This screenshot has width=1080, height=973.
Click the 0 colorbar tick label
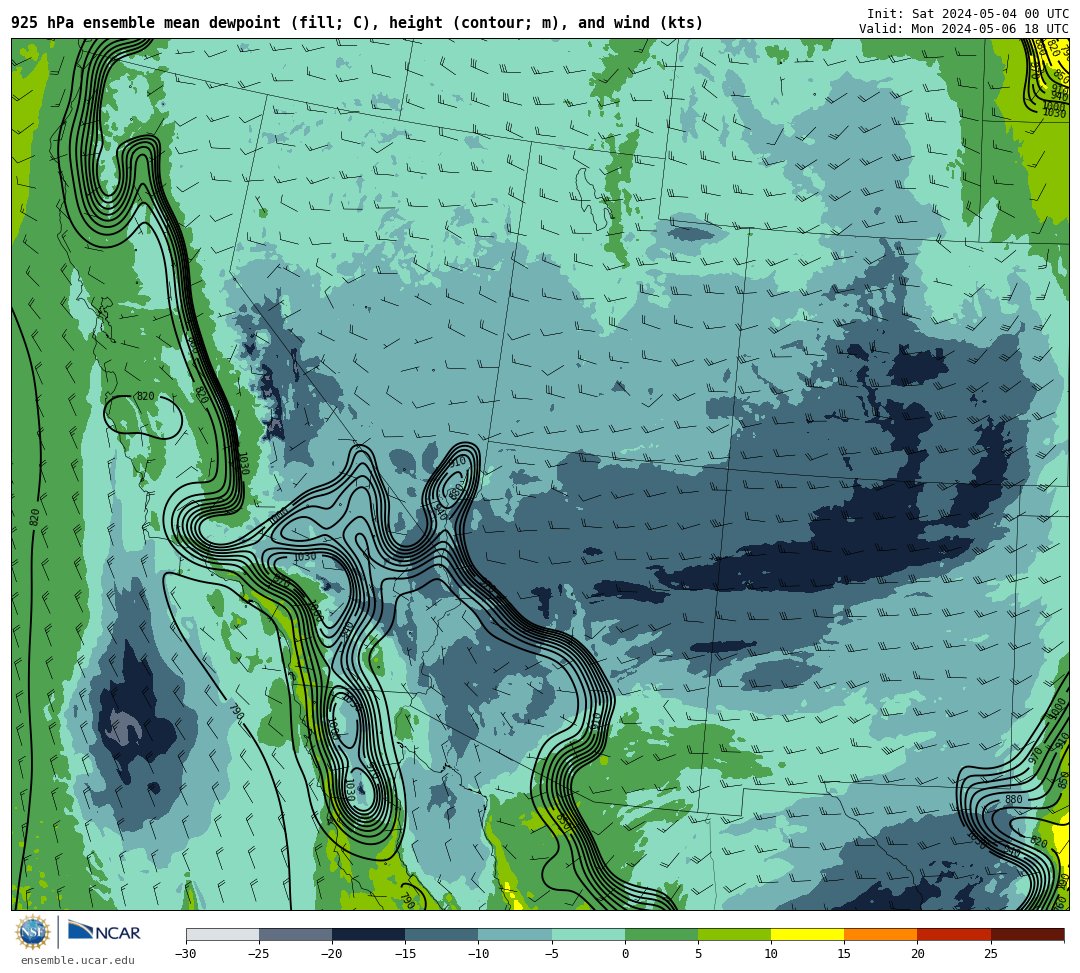click(625, 954)
